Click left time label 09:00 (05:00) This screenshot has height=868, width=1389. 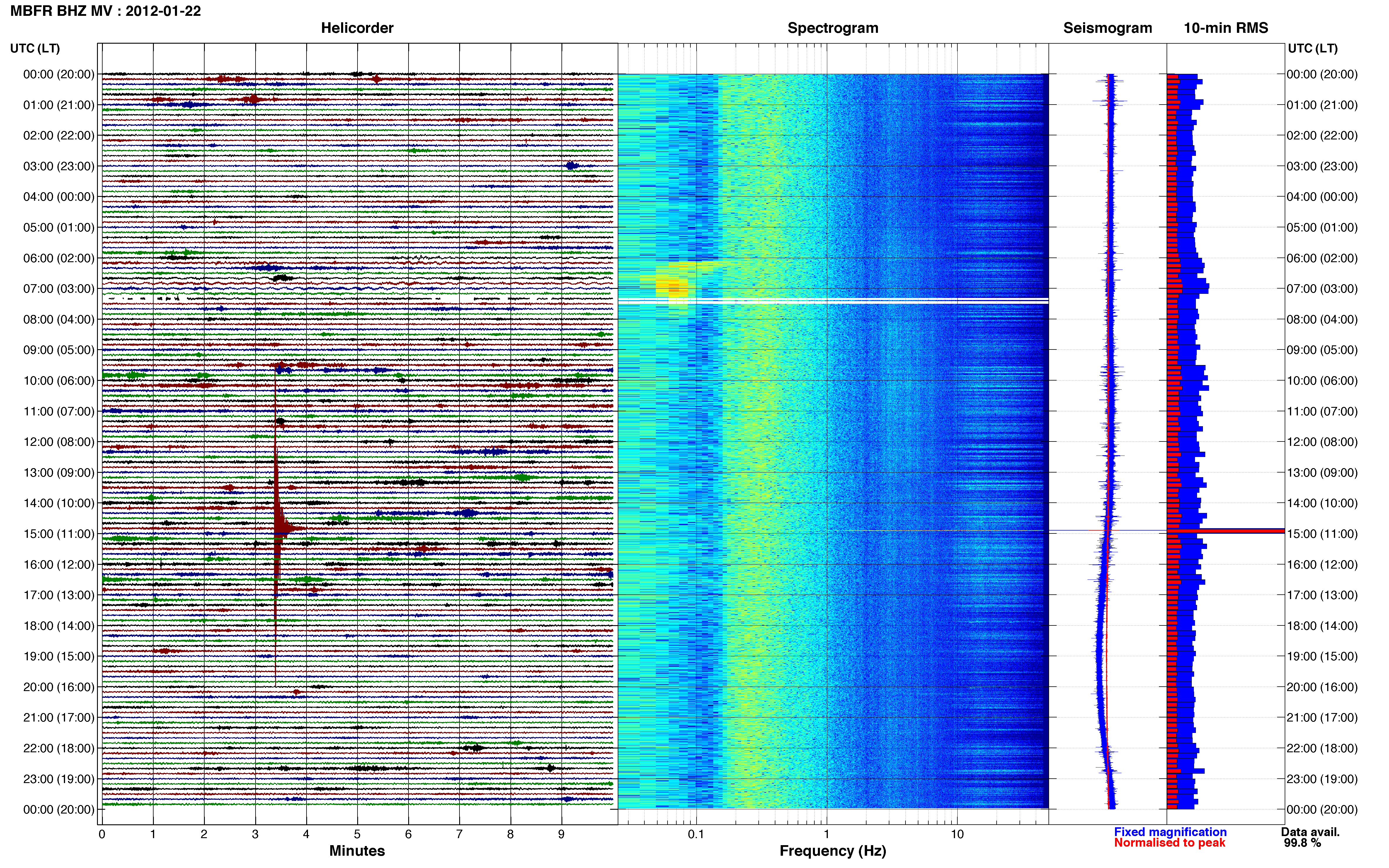[59, 349]
